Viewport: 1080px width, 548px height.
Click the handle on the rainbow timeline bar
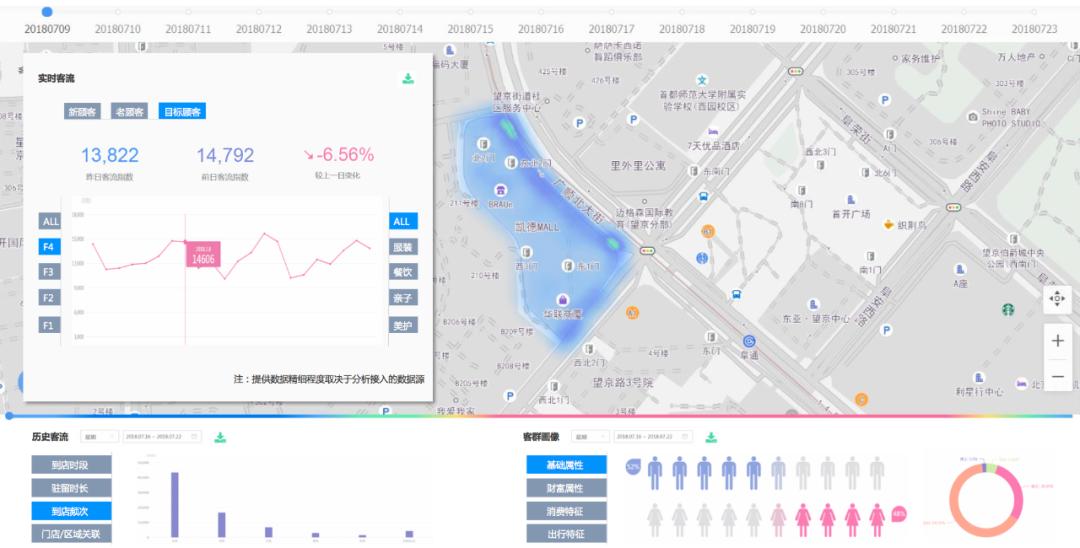tap(9, 416)
